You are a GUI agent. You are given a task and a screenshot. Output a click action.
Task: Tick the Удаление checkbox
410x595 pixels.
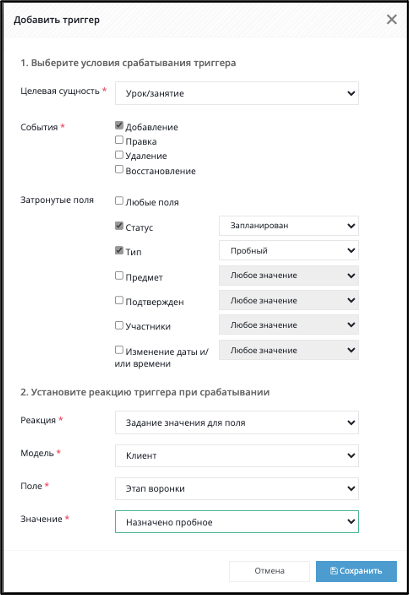pyautogui.click(x=119, y=154)
